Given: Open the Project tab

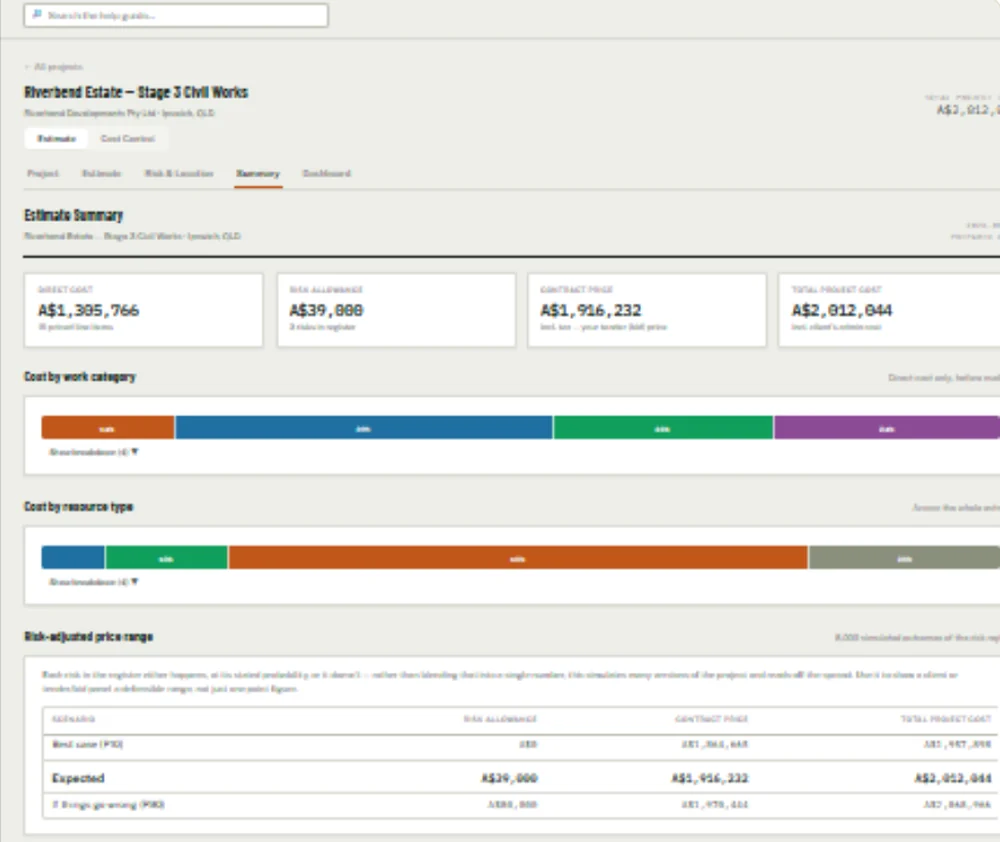Looking at the screenshot, I should [x=43, y=174].
